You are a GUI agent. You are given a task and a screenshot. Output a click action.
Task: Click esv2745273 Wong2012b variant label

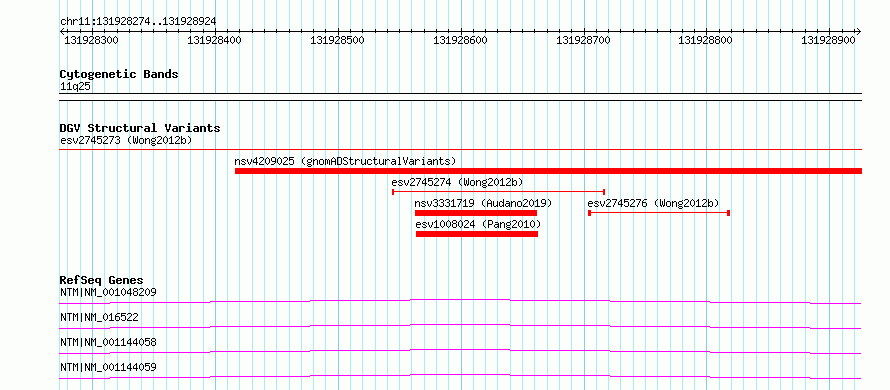point(125,140)
